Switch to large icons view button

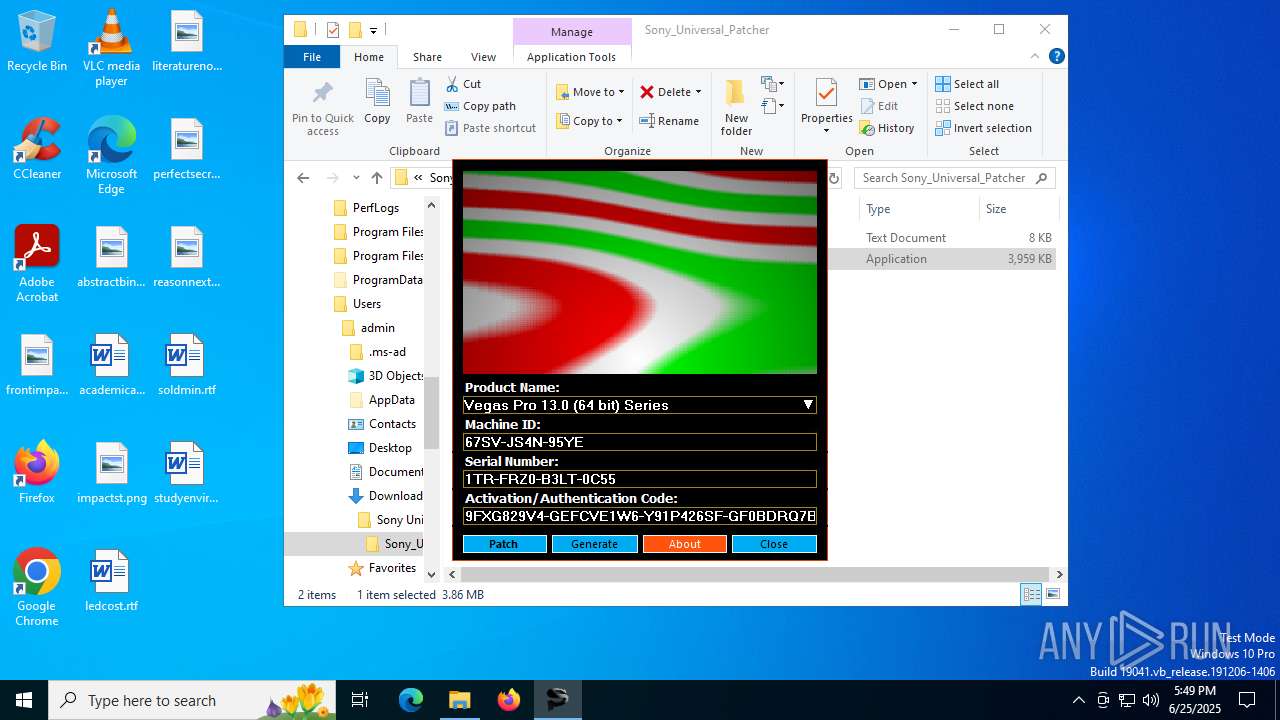coord(1053,595)
